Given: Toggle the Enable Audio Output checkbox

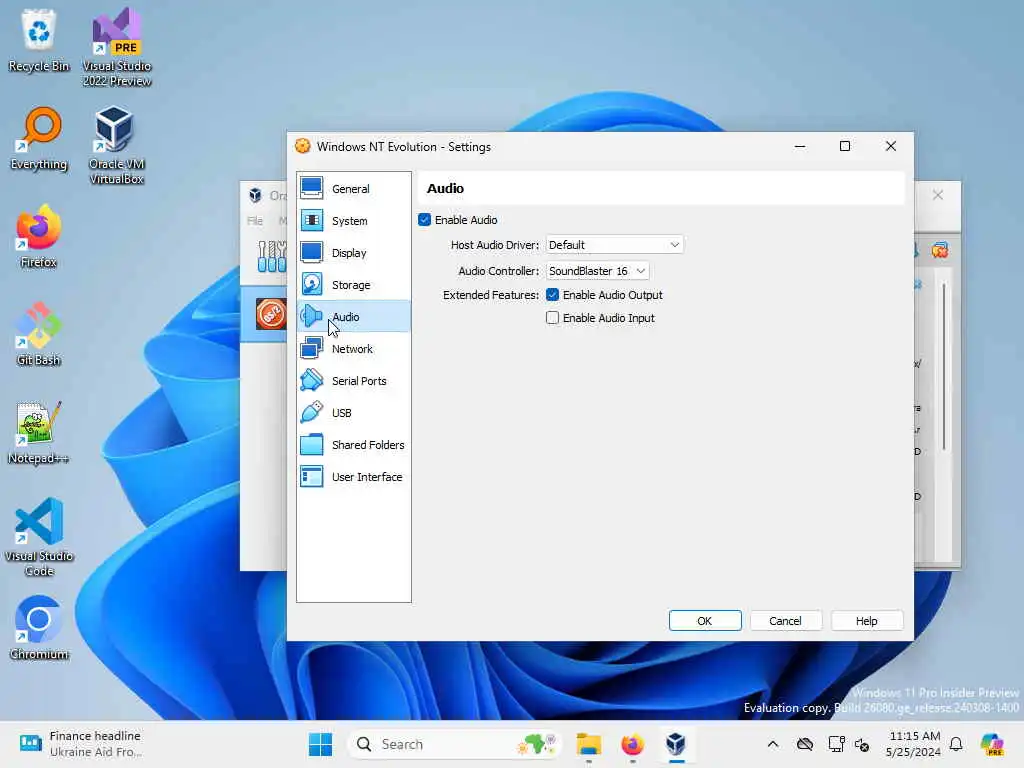Looking at the screenshot, I should (552, 295).
